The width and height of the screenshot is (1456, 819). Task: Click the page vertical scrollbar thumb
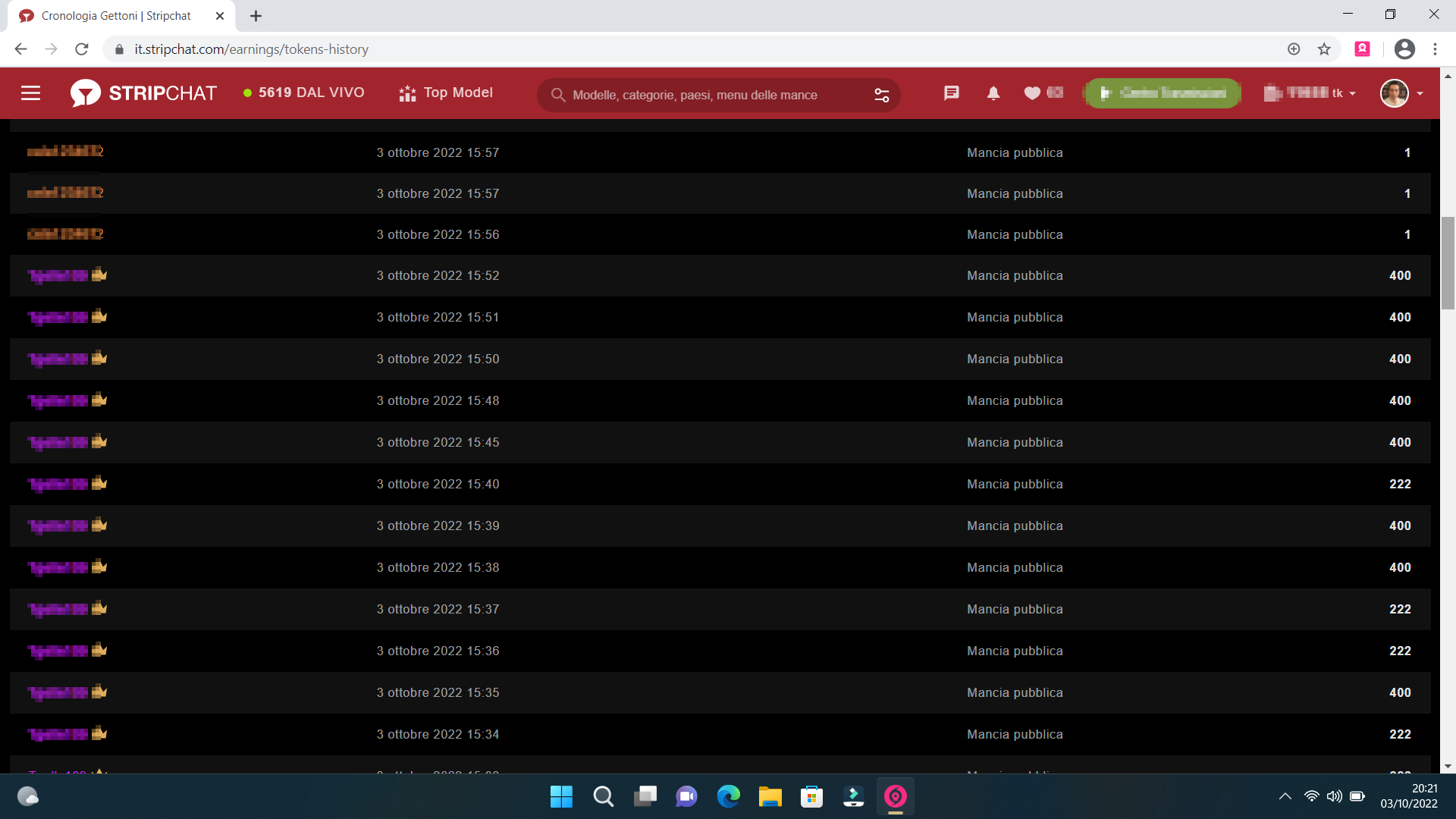click(x=1448, y=263)
